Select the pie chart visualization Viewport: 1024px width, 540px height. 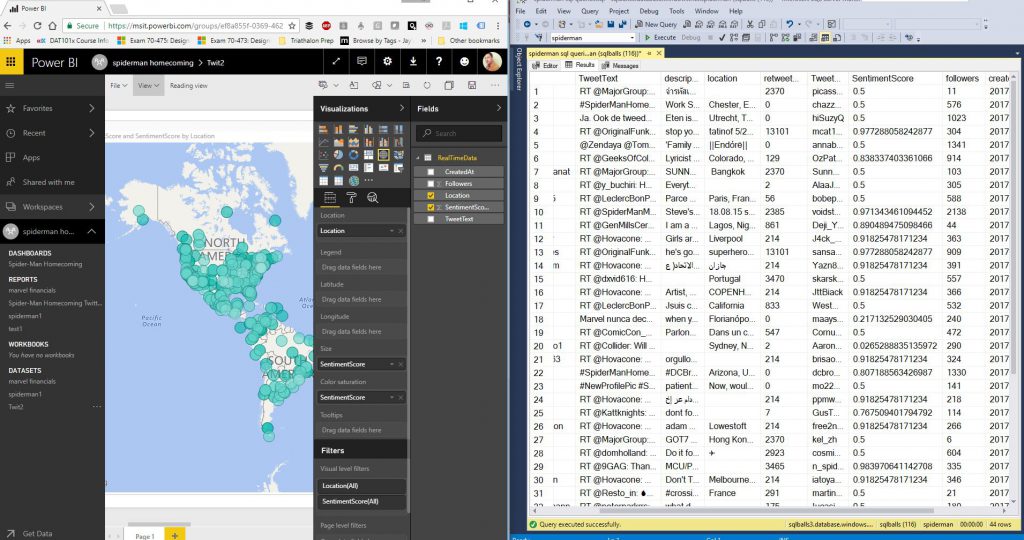[x=338, y=155]
